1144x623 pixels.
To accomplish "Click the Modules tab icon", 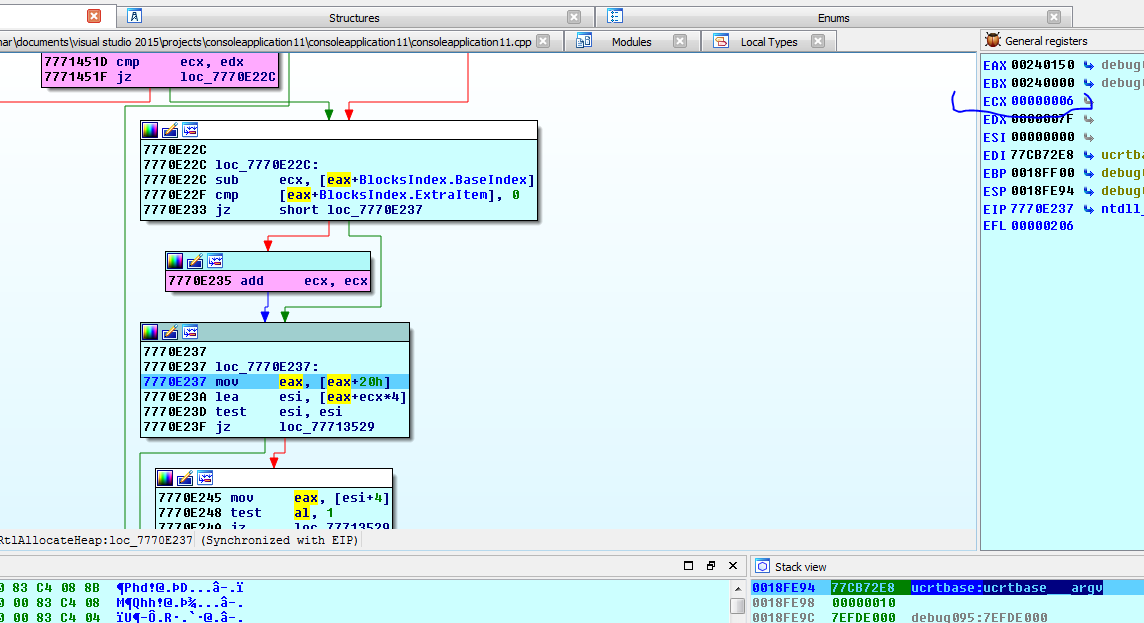I will click(583, 41).
